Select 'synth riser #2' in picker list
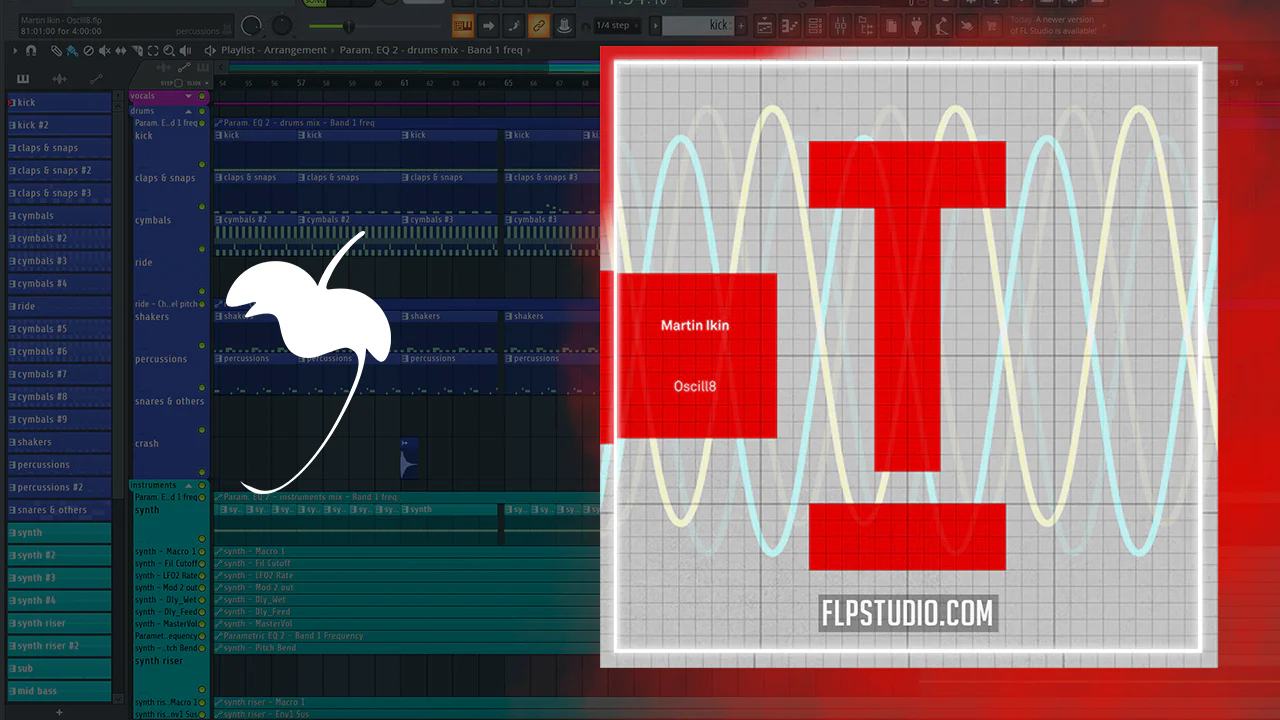 [x=60, y=646]
